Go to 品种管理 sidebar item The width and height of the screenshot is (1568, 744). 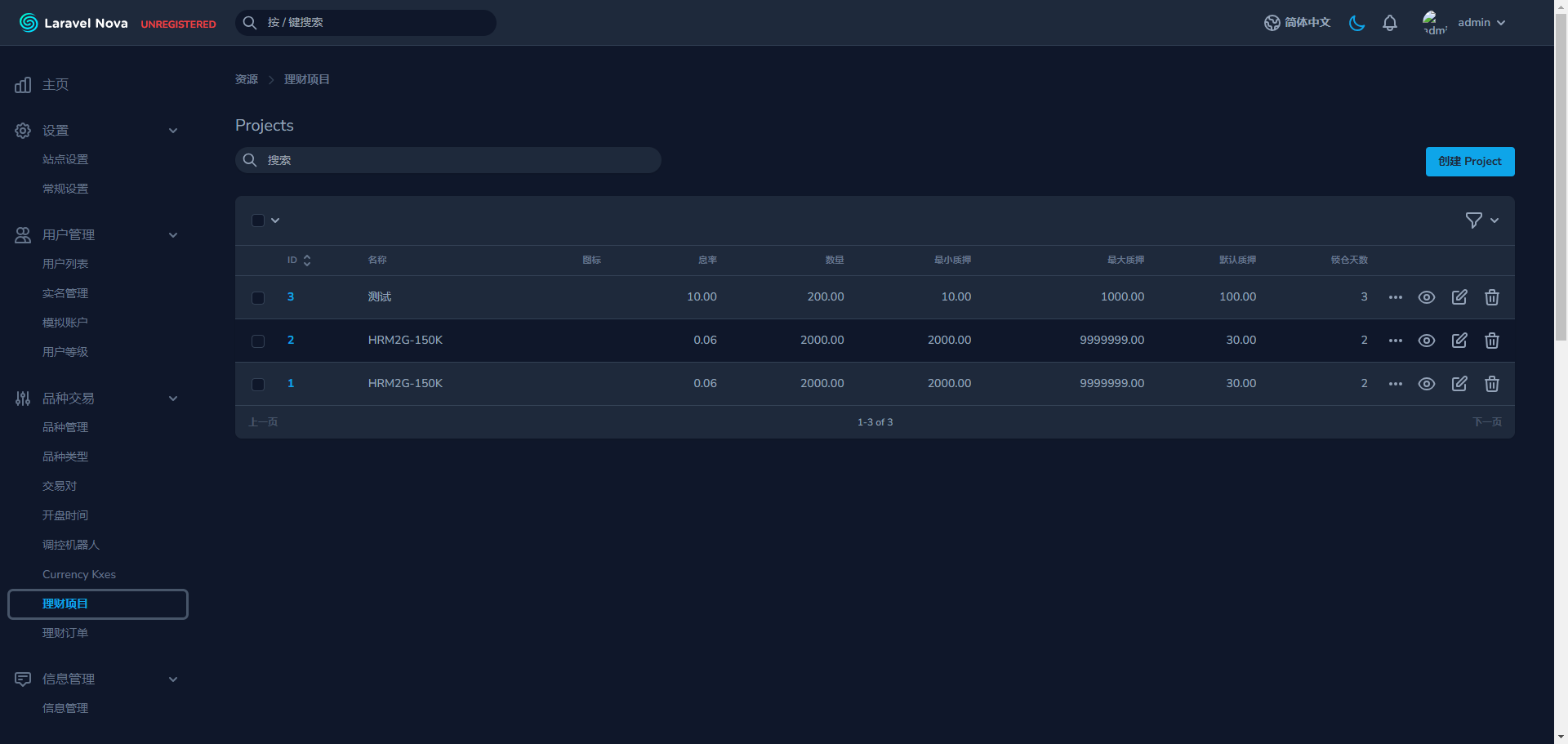(x=65, y=427)
